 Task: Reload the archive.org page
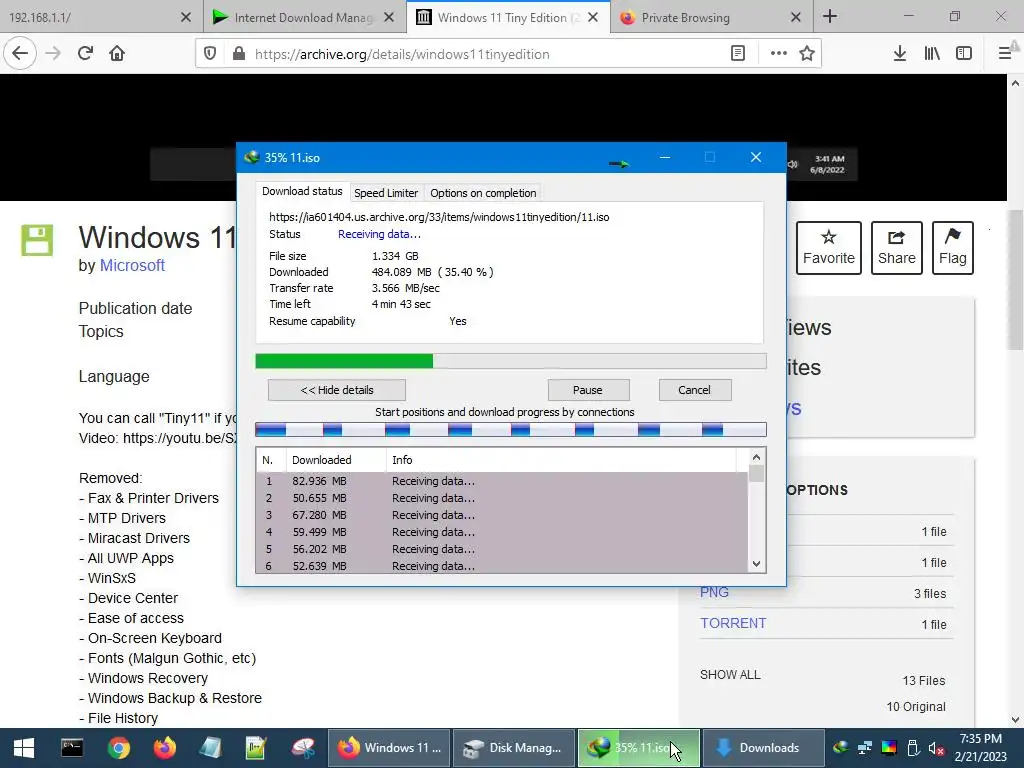(x=85, y=54)
